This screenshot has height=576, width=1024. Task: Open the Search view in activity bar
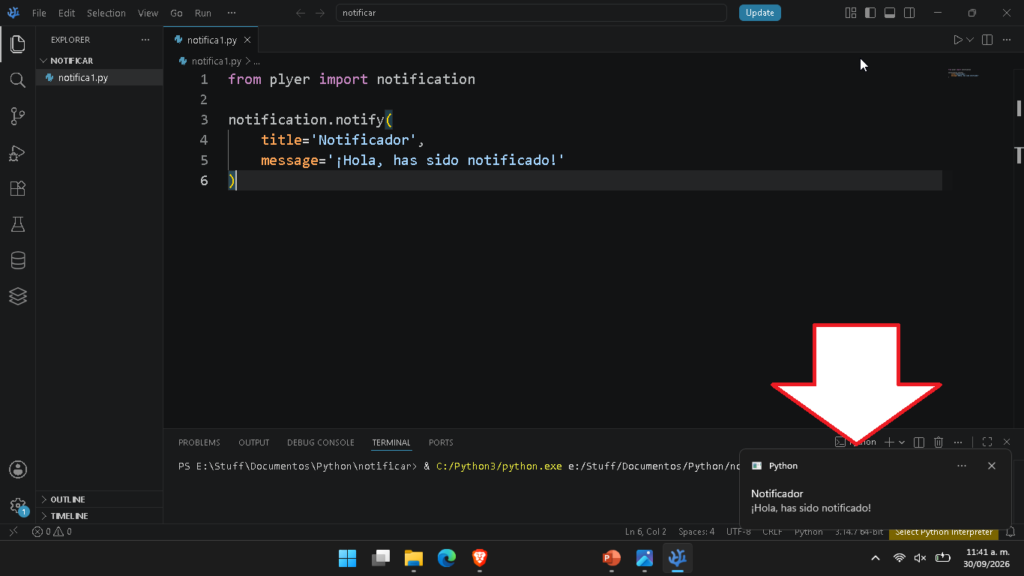18,80
